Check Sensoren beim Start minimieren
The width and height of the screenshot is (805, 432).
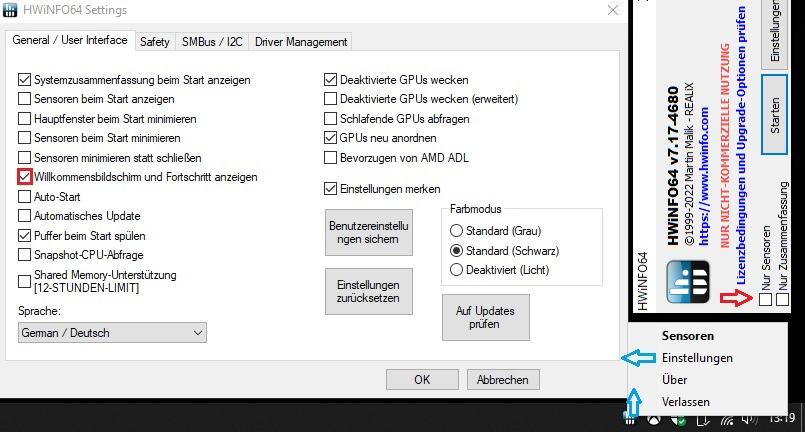[24, 138]
